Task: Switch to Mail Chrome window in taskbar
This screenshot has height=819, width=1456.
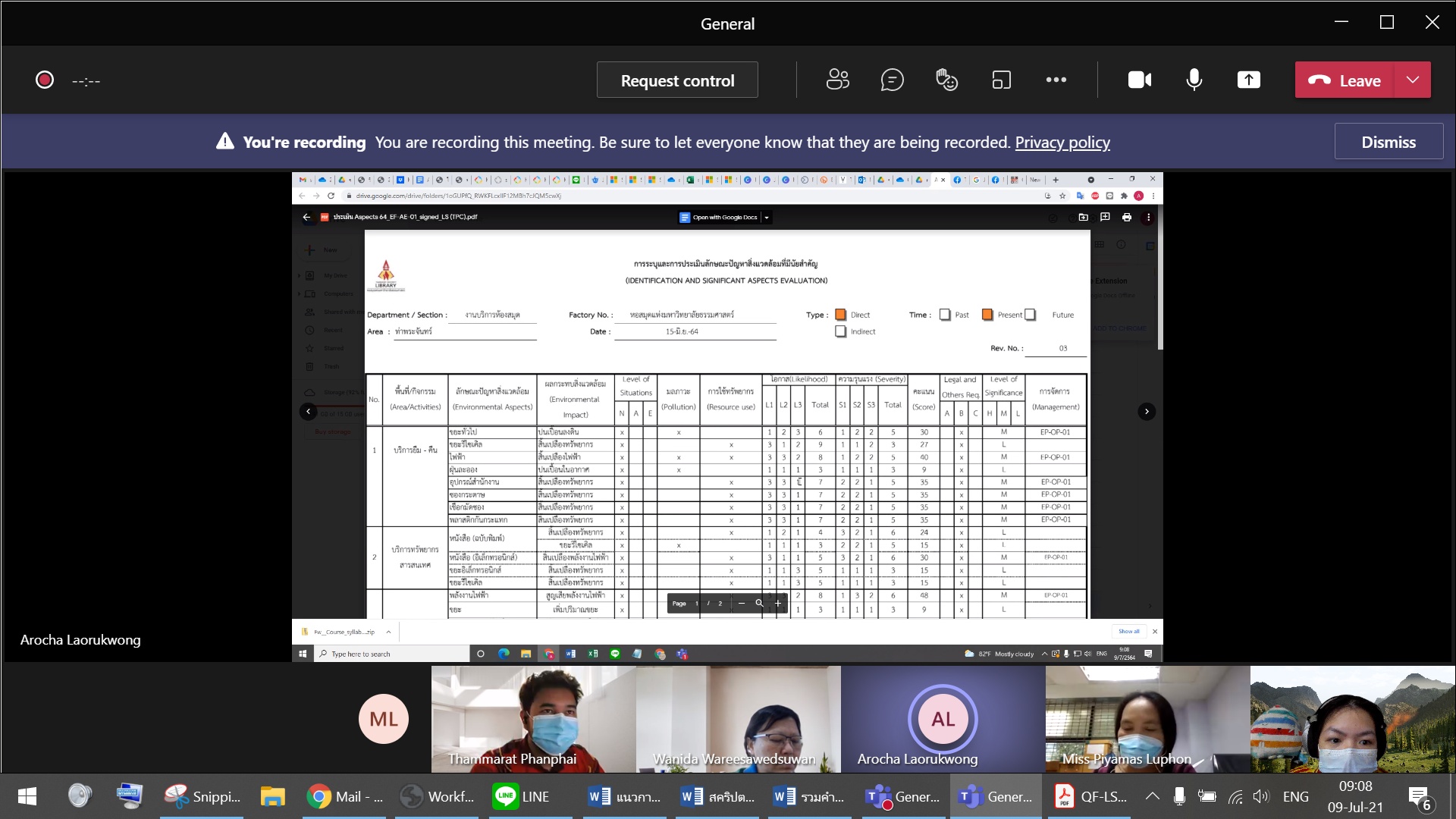Action: [x=345, y=796]
